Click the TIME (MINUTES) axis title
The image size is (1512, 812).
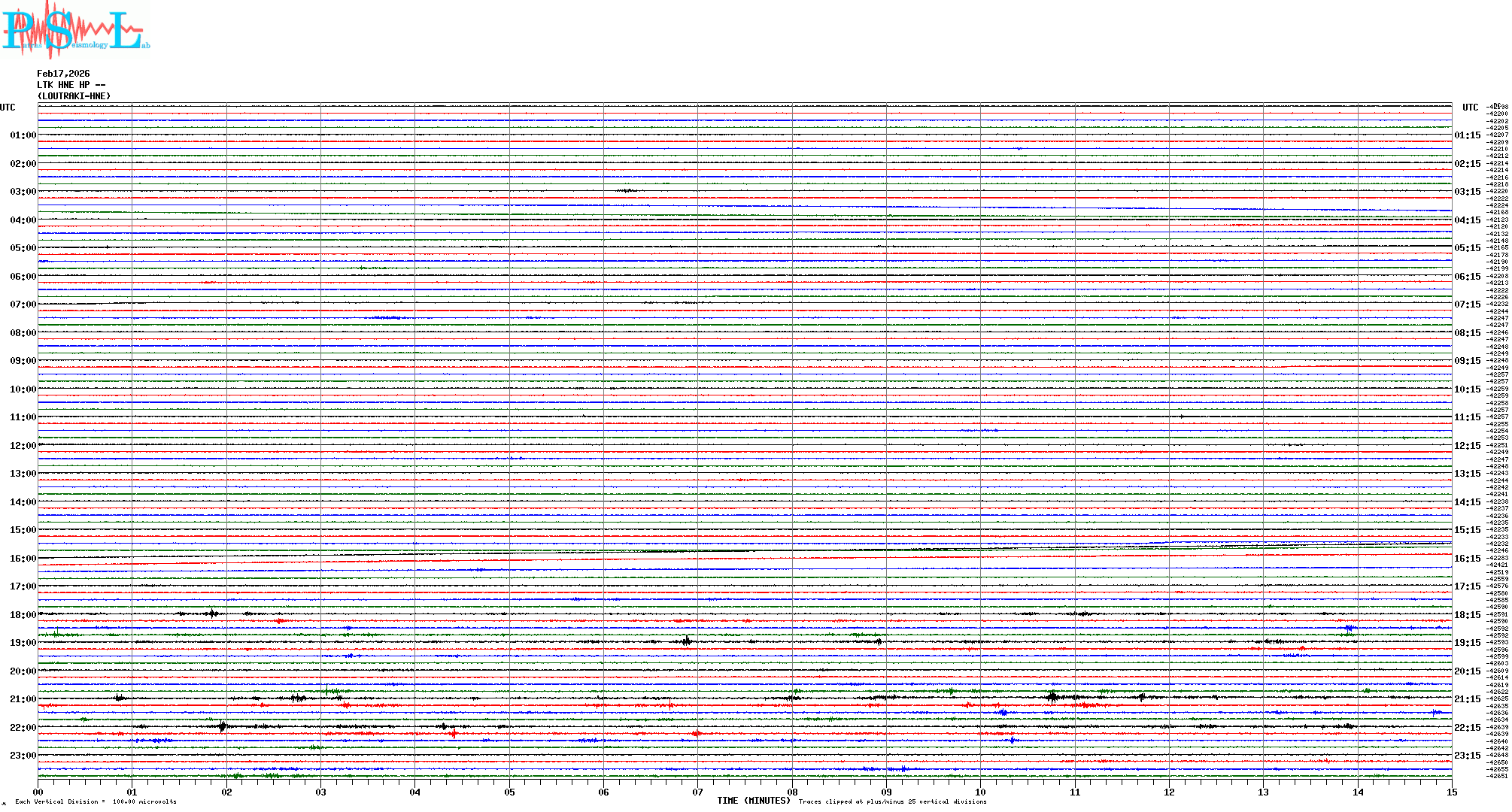[x=753, y=801]
